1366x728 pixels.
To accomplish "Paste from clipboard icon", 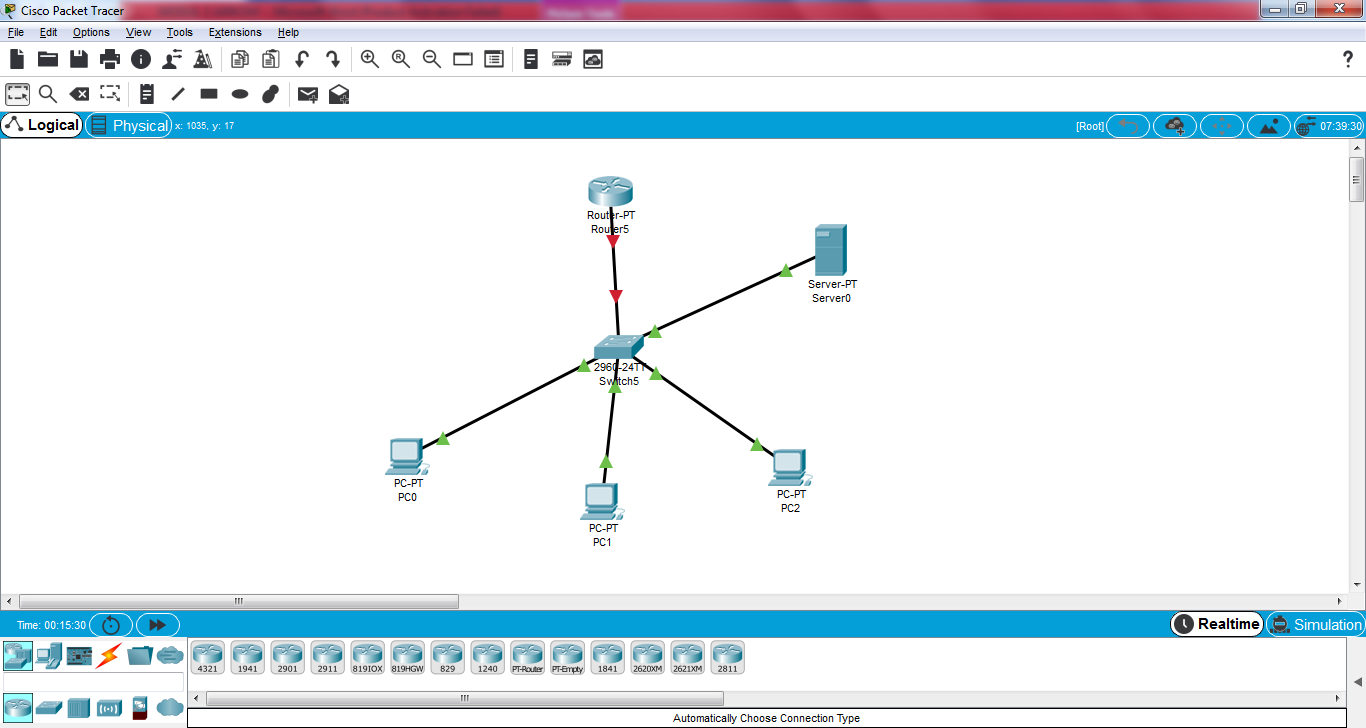I will click(x=270, y=59).
